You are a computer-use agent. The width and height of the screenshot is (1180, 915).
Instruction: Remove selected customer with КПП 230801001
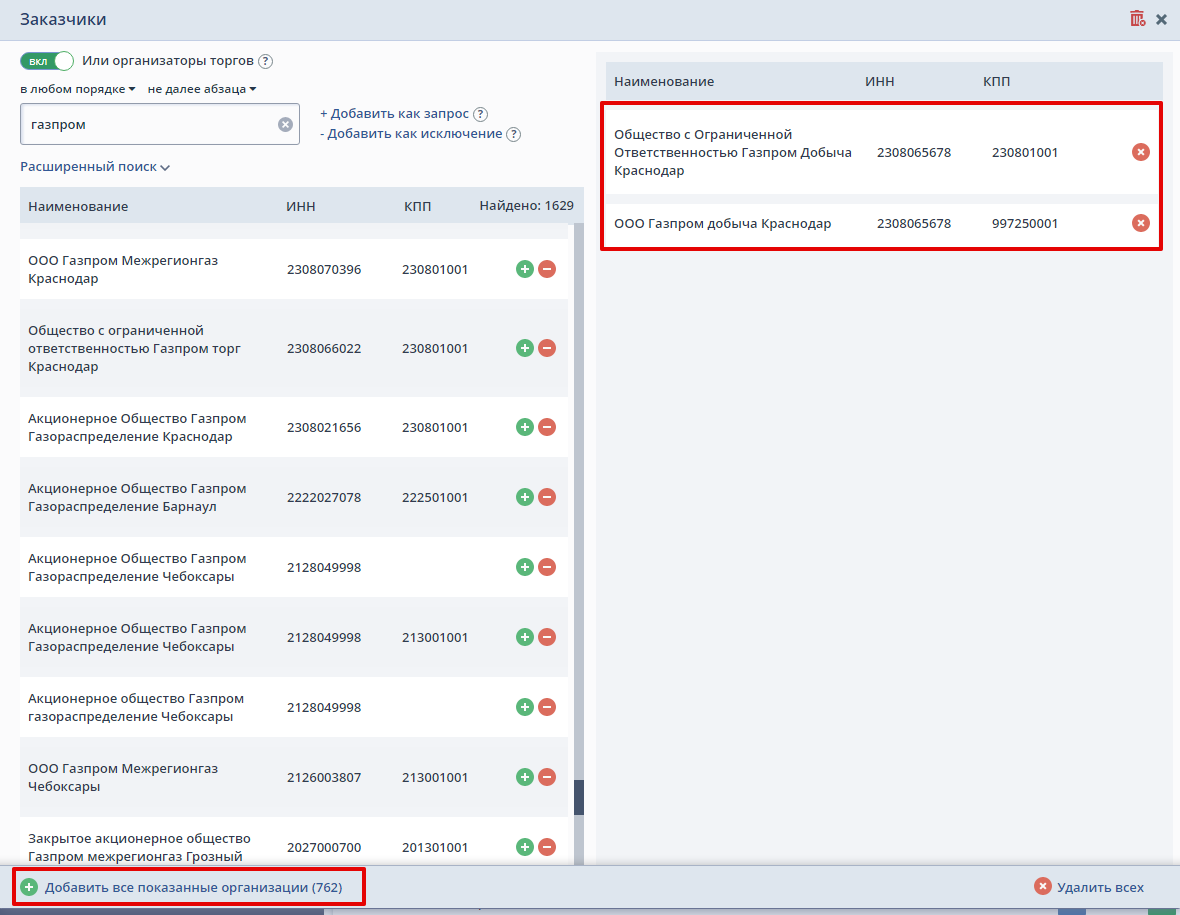pyautogui.click(x=1141, y=152)
